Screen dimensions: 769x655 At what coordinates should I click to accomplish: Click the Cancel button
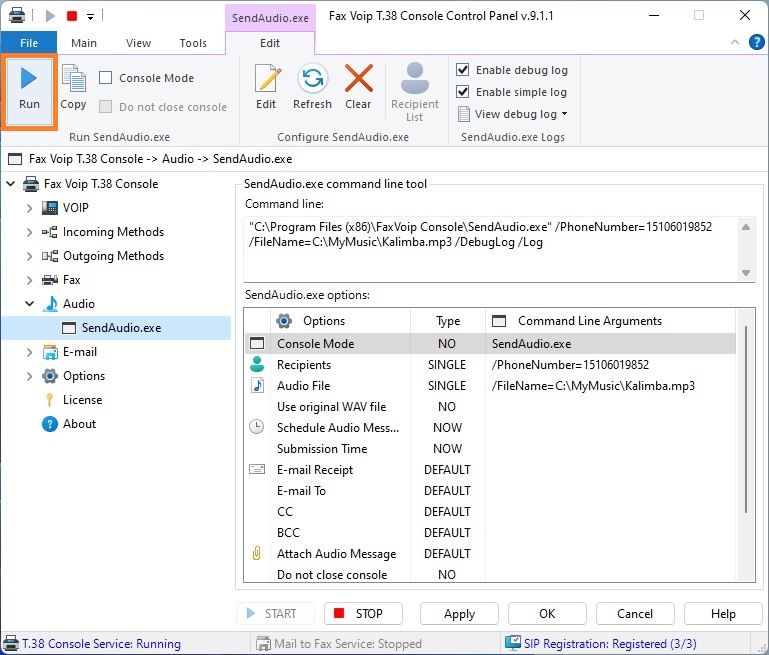click(635, 613)
